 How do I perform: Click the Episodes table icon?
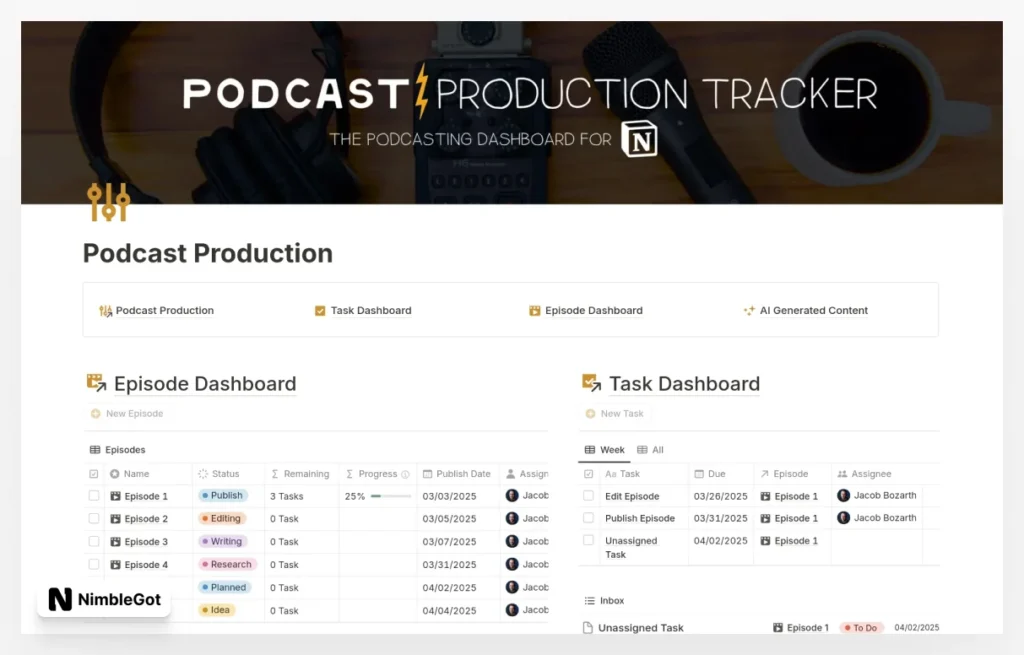96,449
